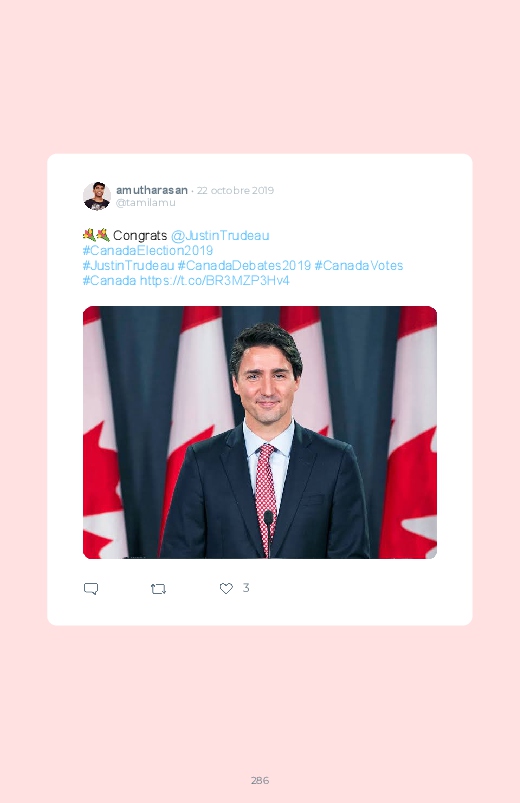Like the tweet with the heart icon
The height and width of the screenshot is (803, 520).
pyautogui.click(x=226, y=588)
